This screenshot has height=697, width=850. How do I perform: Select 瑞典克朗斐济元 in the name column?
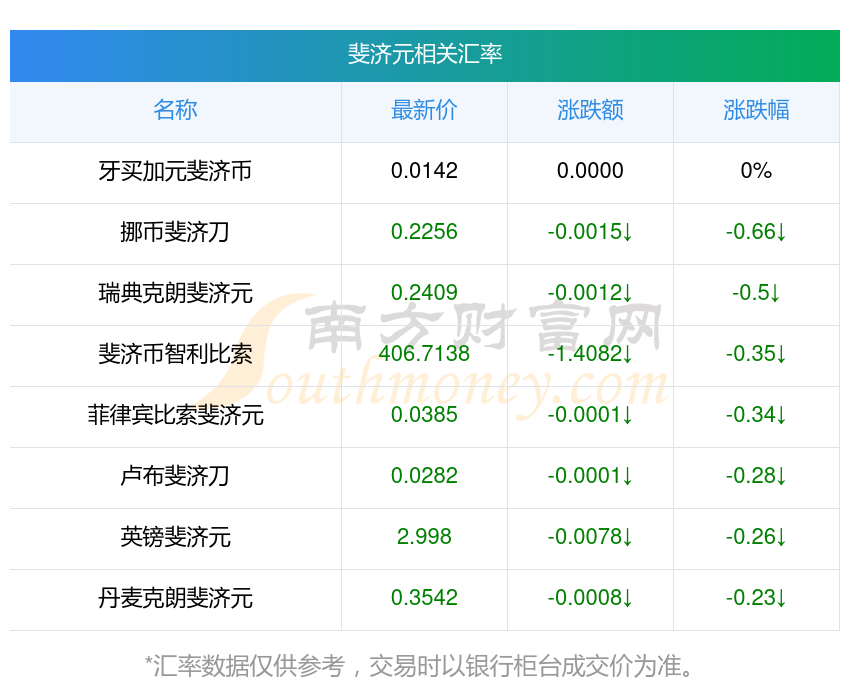[x=175, y=293]
